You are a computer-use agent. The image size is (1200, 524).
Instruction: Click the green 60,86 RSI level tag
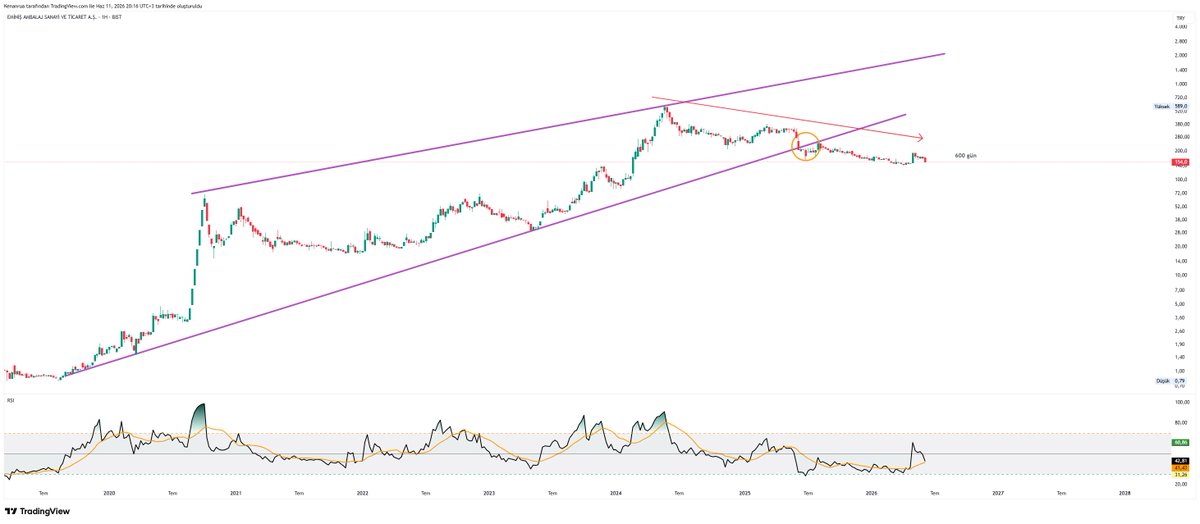[x=1180, y=441]
